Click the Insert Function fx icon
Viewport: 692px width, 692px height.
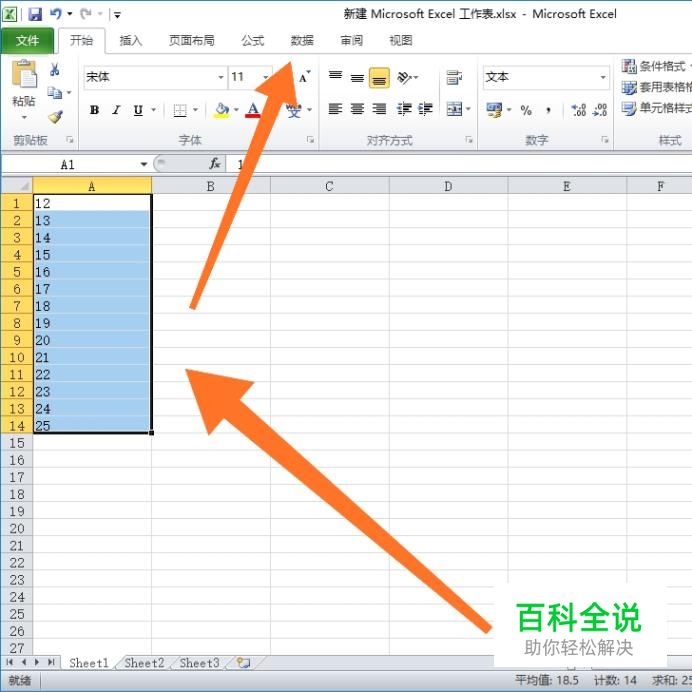(214, 164)
